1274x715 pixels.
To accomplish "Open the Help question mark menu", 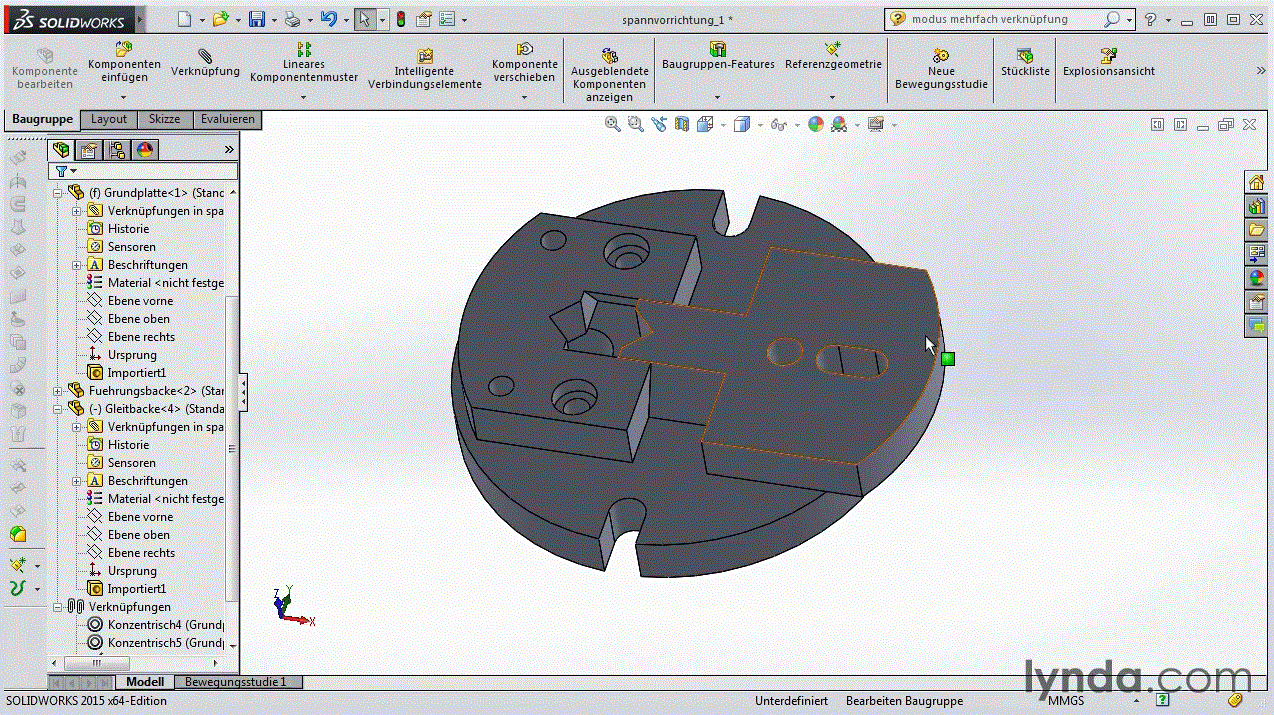I will pyautogui.click(x=1151, y=19).
